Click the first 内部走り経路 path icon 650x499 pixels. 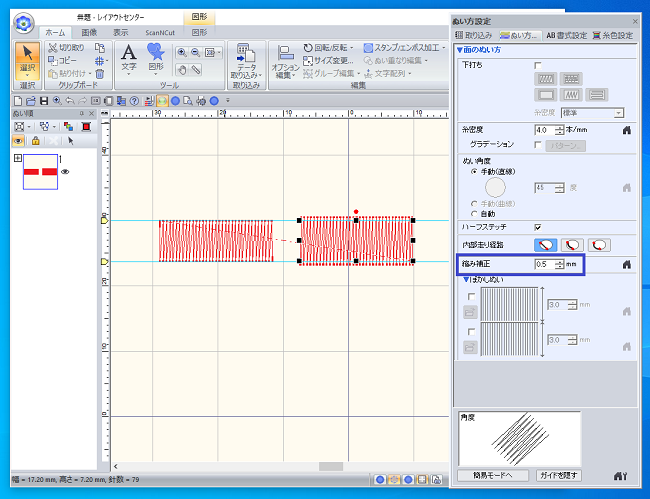(548, 244)
